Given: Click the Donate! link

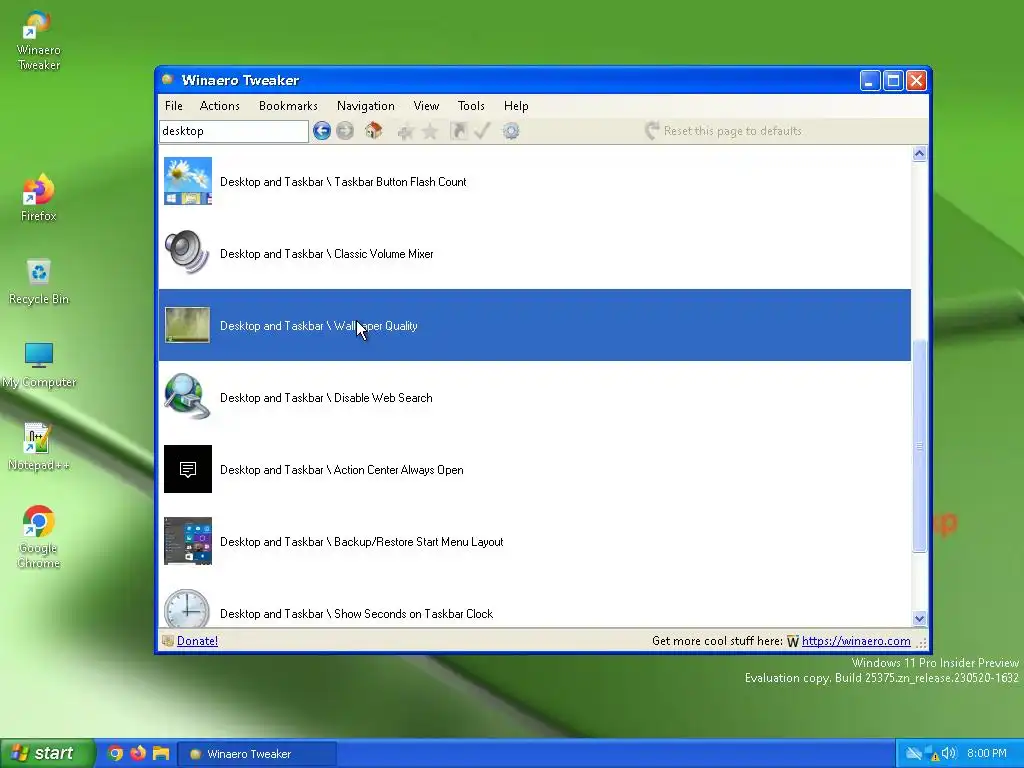Looking at the screenshot, I should [197, 641].
